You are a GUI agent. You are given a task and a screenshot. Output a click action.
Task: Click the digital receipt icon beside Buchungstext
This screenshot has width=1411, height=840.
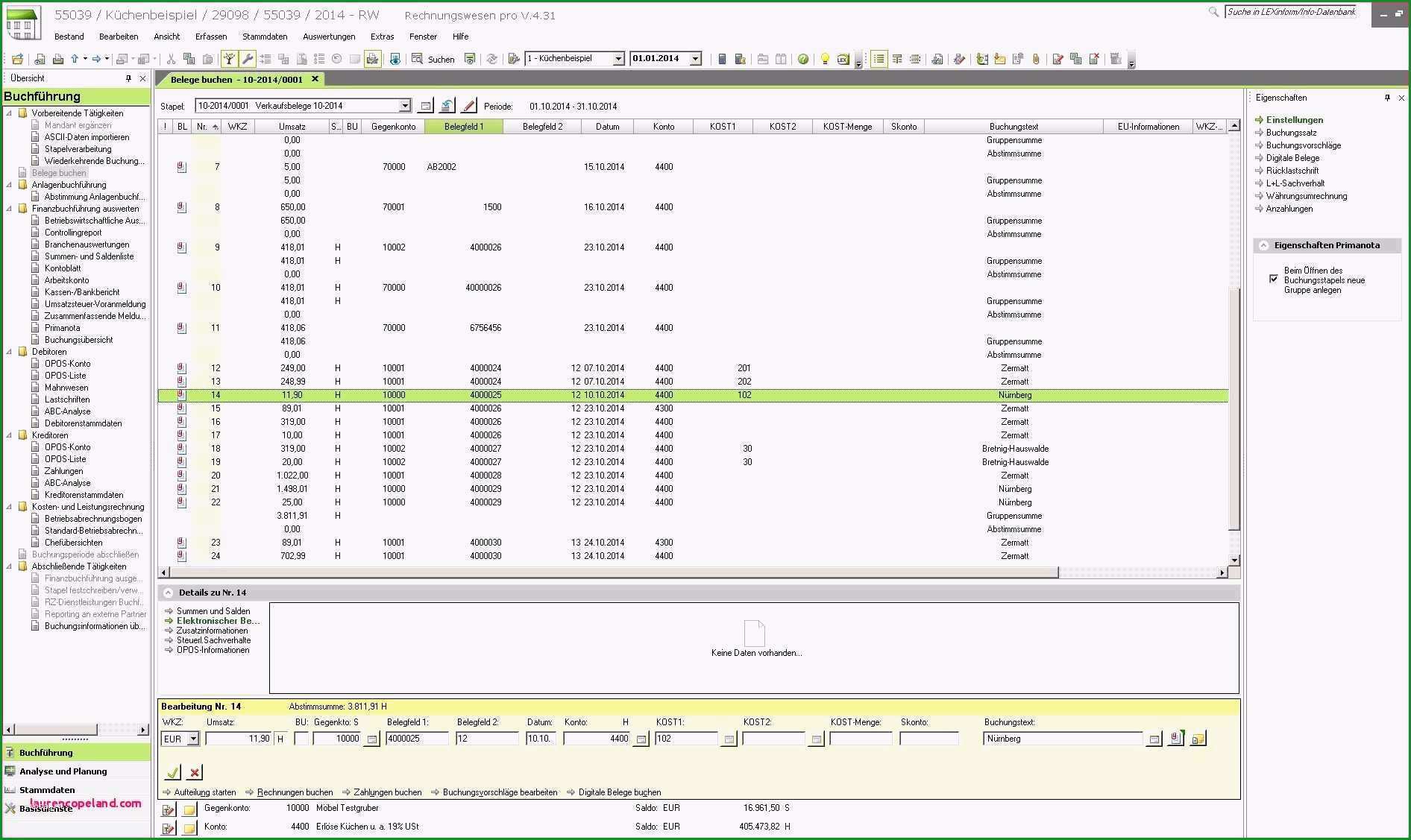coord(1176,739)
